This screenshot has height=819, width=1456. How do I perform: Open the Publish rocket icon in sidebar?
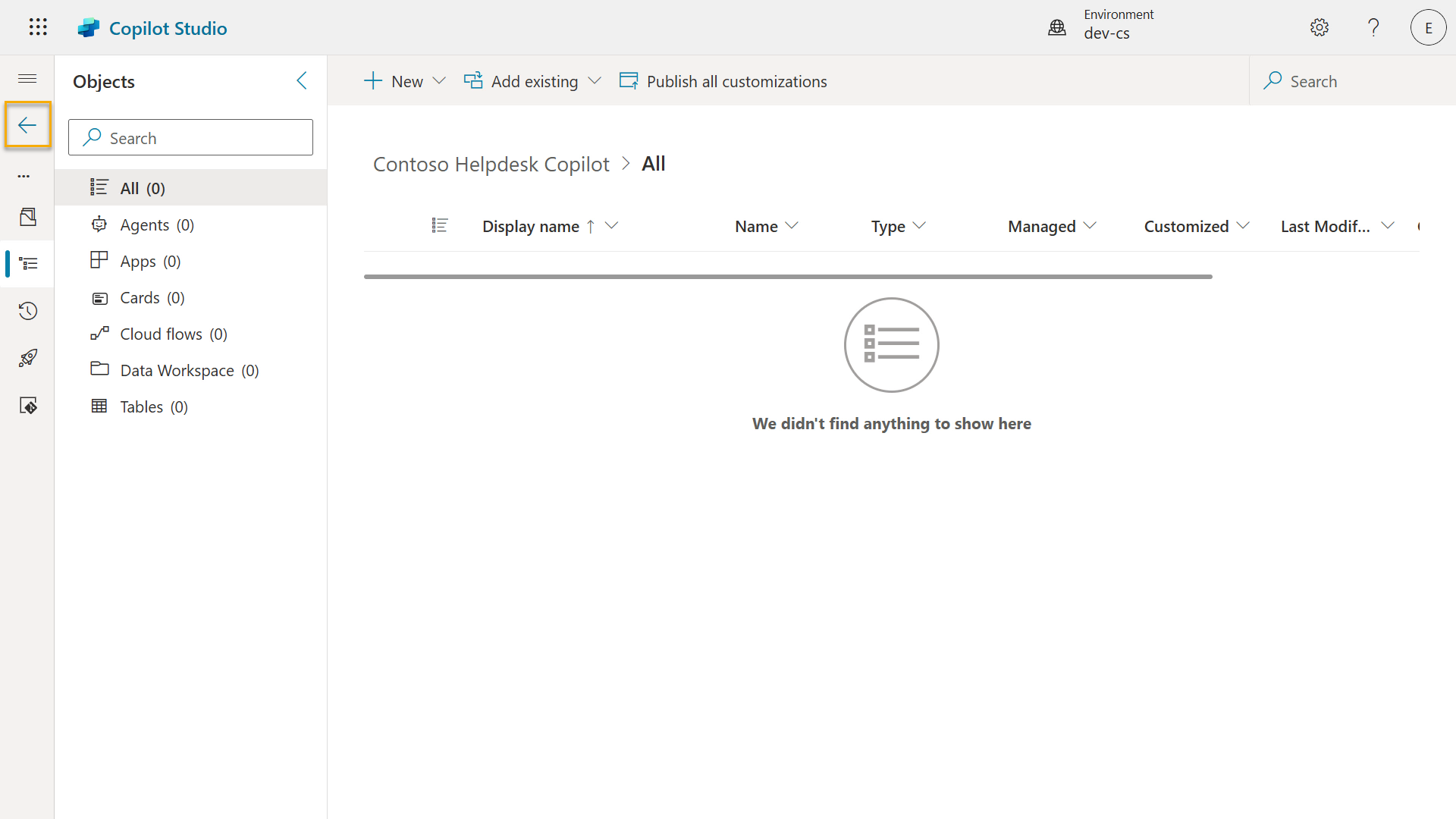28,358
